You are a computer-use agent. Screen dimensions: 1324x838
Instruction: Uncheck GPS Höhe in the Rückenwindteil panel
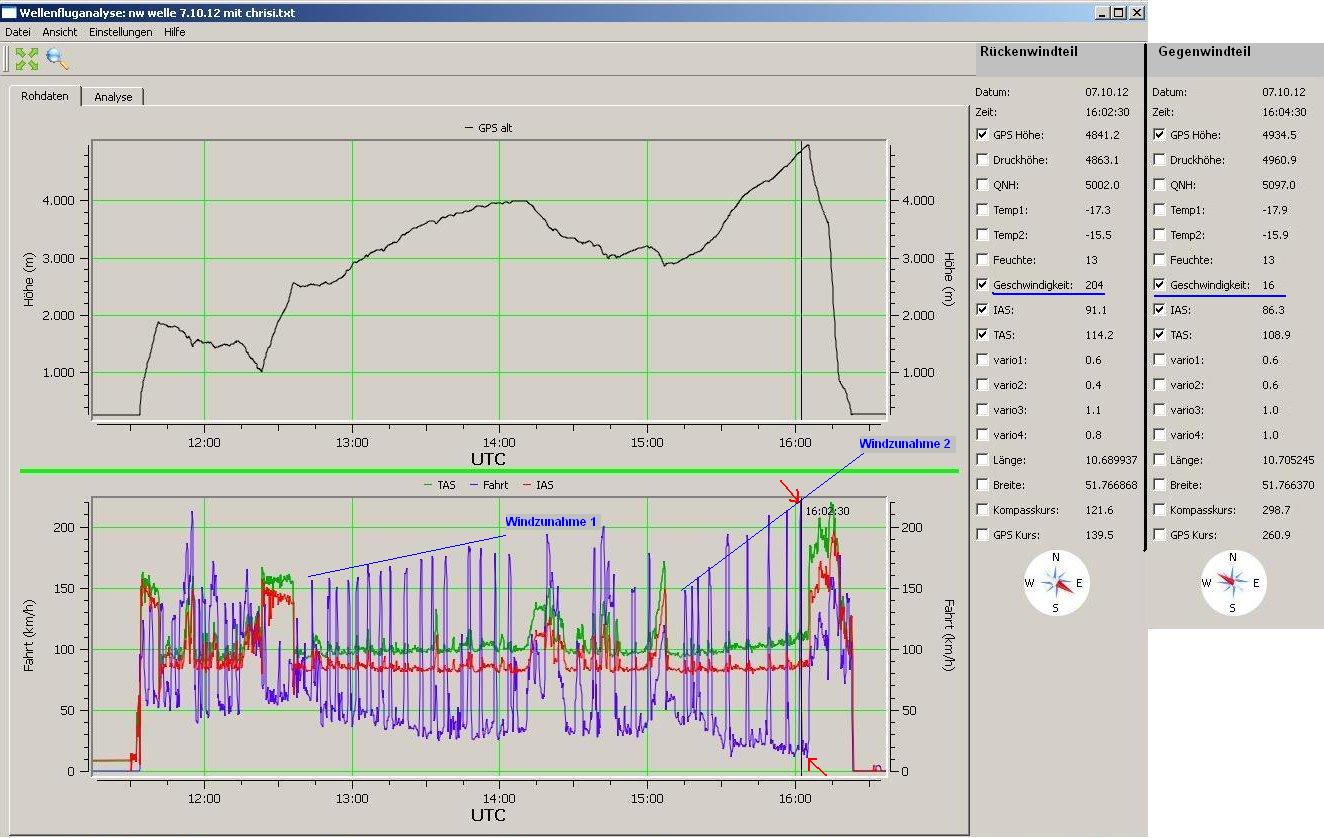(x=982, y=135)
